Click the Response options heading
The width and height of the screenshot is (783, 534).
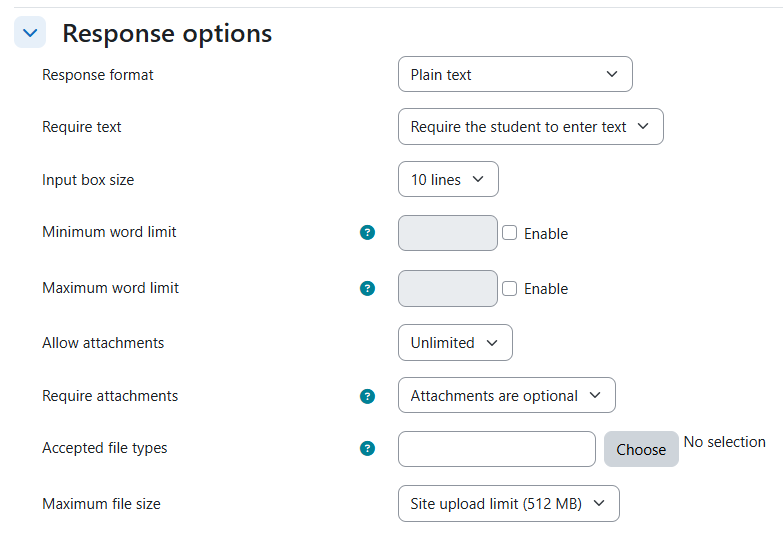(x=167, y=33)
